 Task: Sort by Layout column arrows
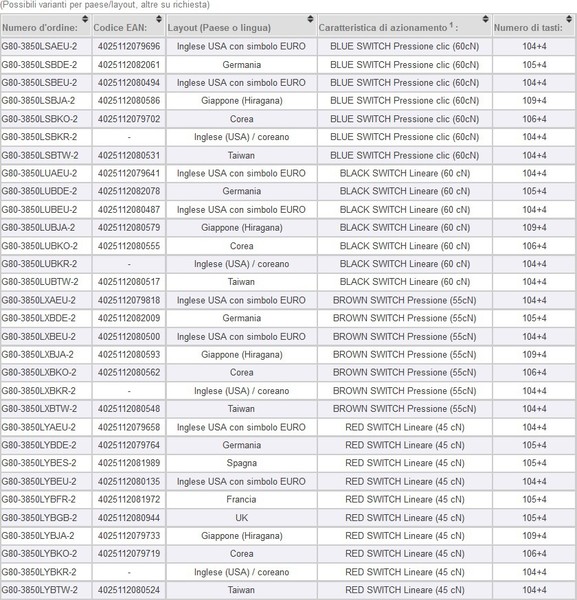(x=310, y=19)
